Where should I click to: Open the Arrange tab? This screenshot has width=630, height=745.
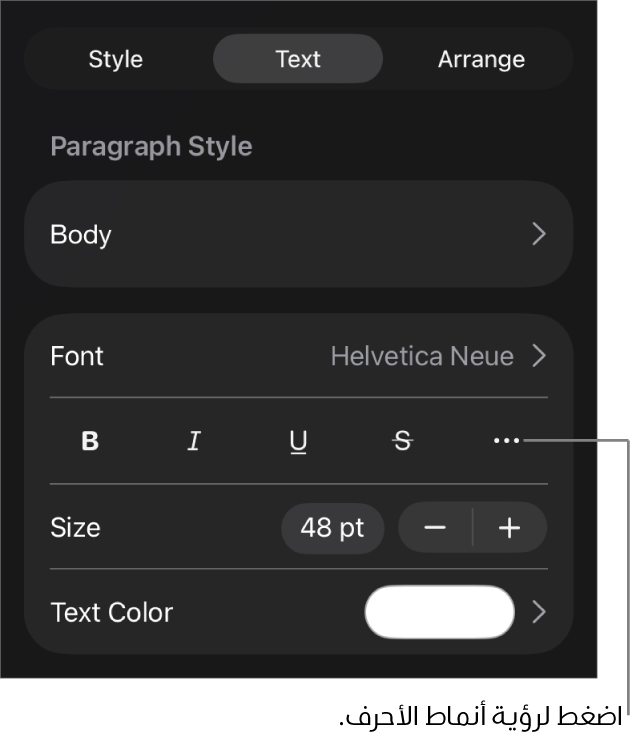[481, 59]
